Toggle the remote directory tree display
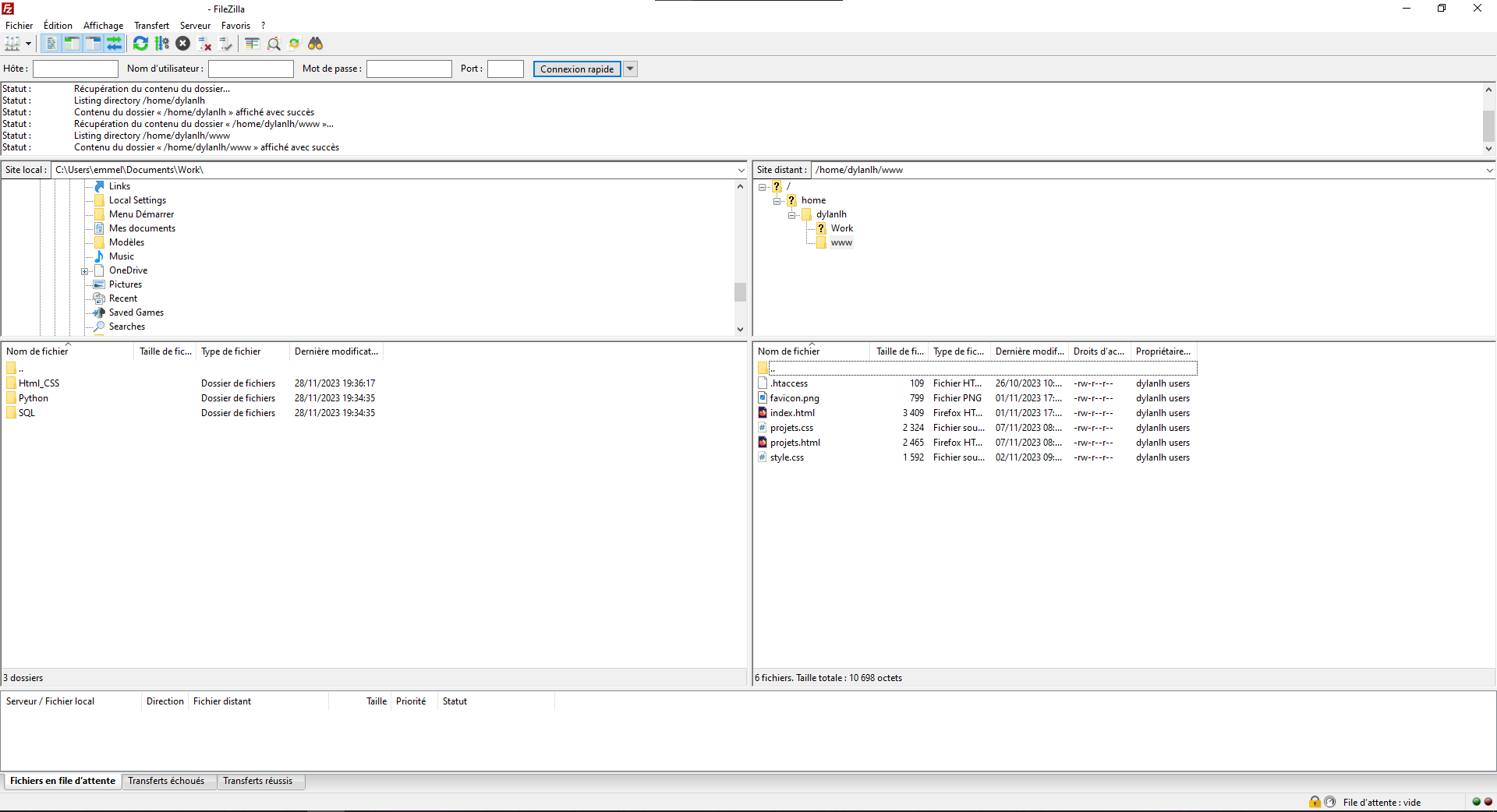Image resolution: width=1497 pixels, height=812 pixels. pyautogui.click(x=93, y=44)
